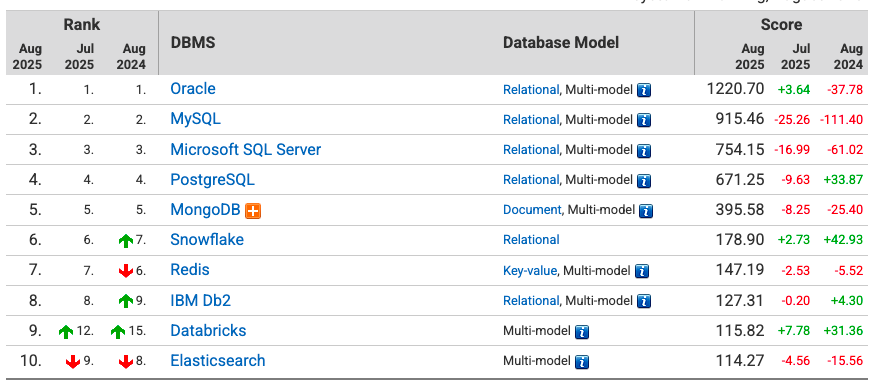Click the Rank column group header
This screenshot has height=381, width=874.
click(x=81, y=25)
